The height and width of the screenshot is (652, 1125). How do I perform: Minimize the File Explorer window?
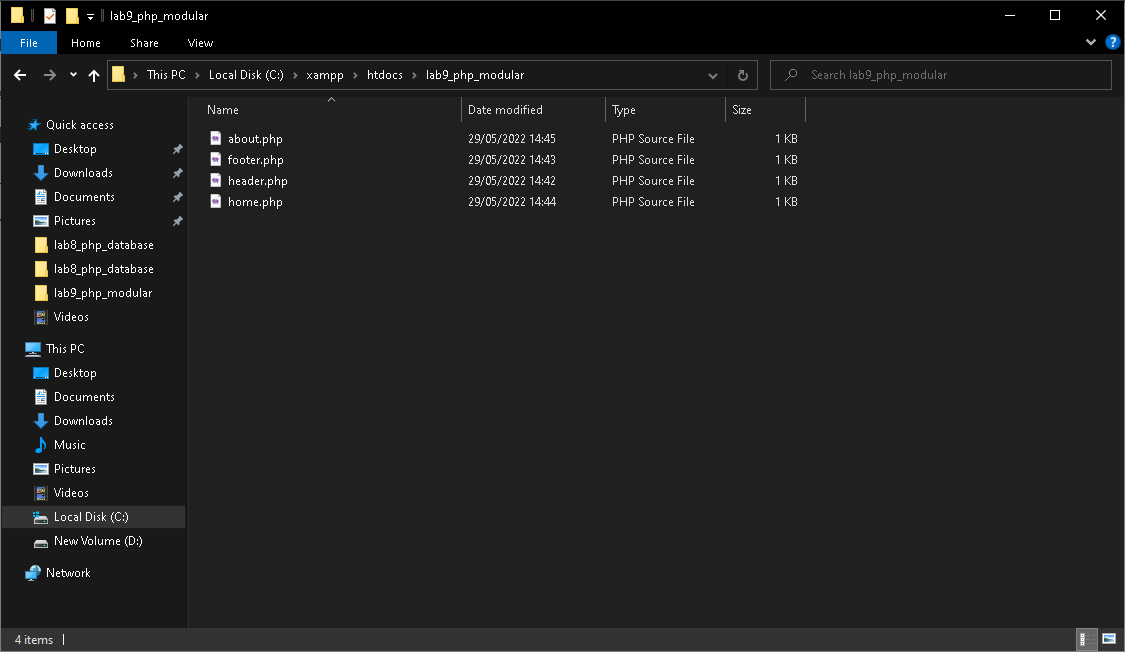[1009, 15]
